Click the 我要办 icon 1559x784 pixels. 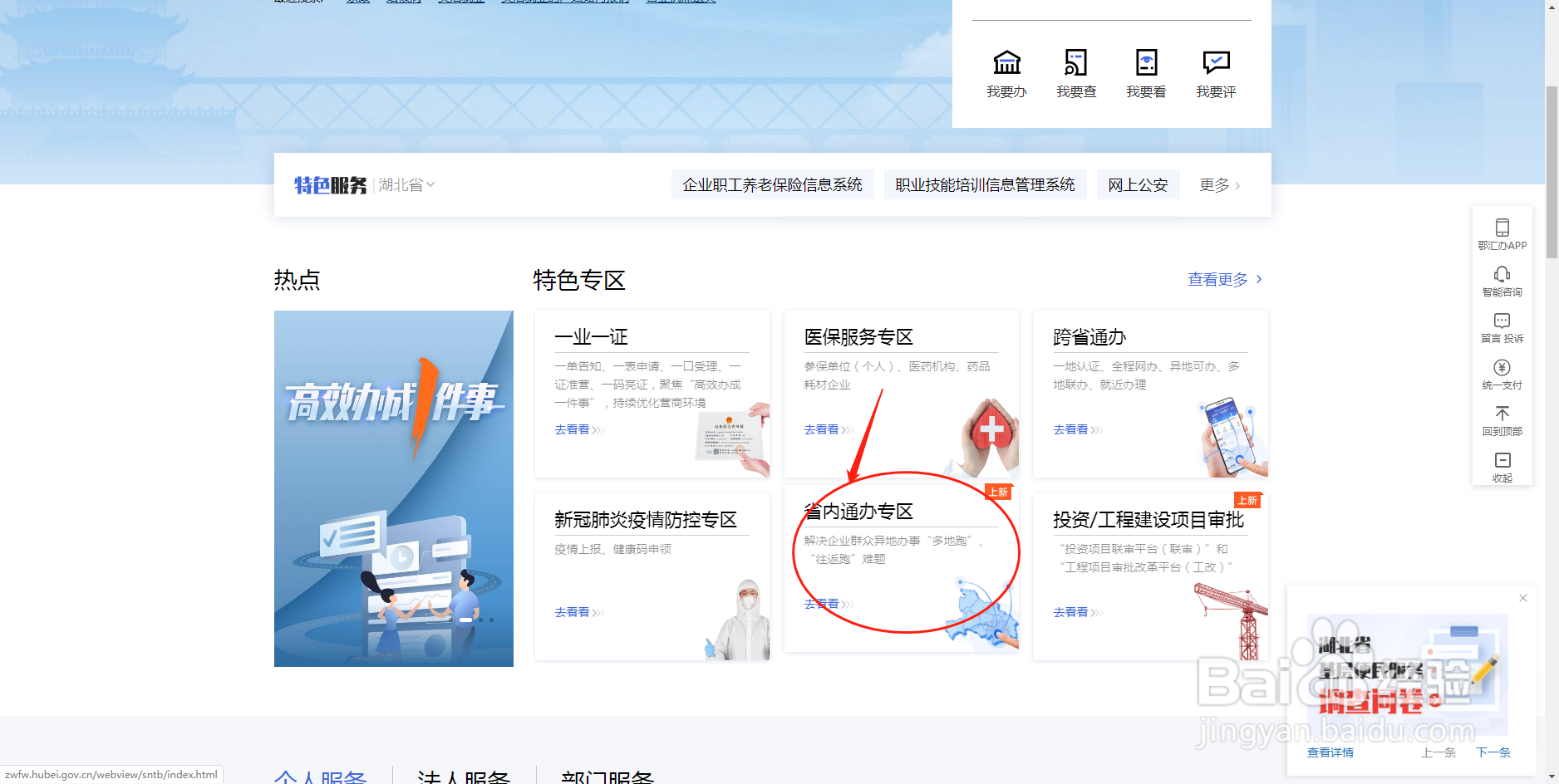pos(1006,73)
